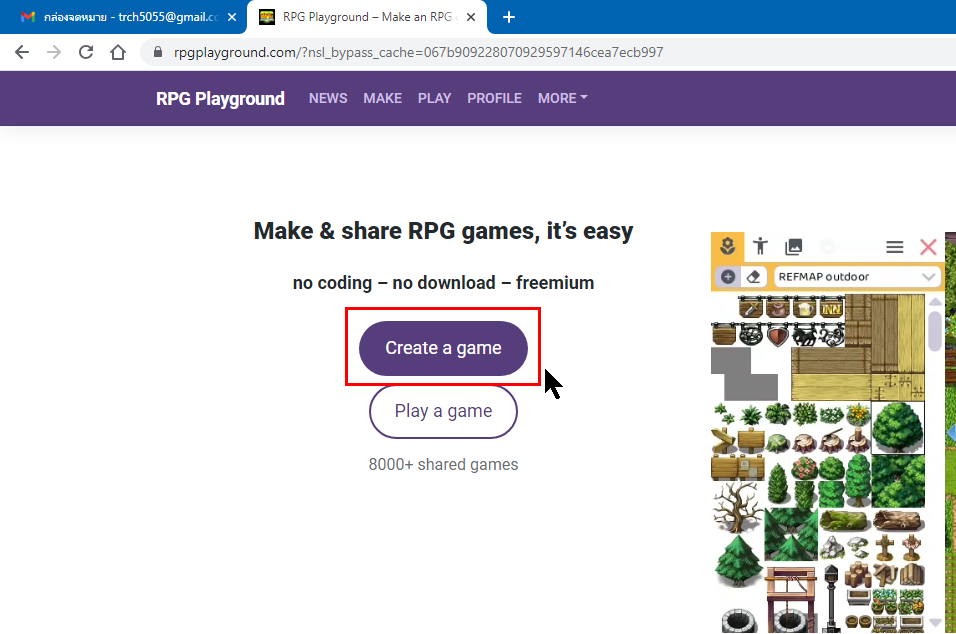Image resolution: width=956 pixels, height=634 pixels.
Task: Reload the current page
Action: (x=86, y=52)
